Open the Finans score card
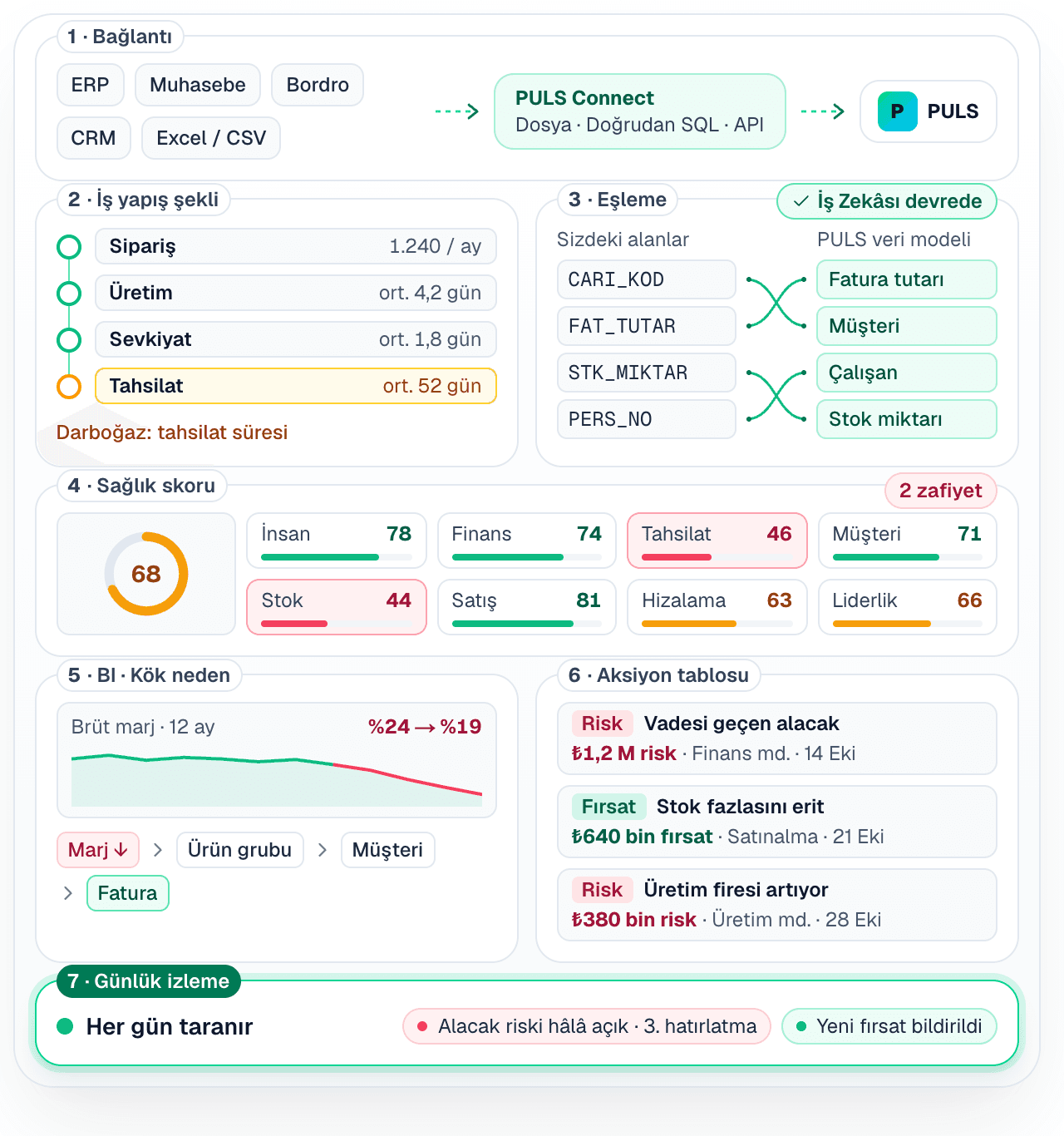The width and height of the screenshot is (1064, 1136). coord(527,541)
